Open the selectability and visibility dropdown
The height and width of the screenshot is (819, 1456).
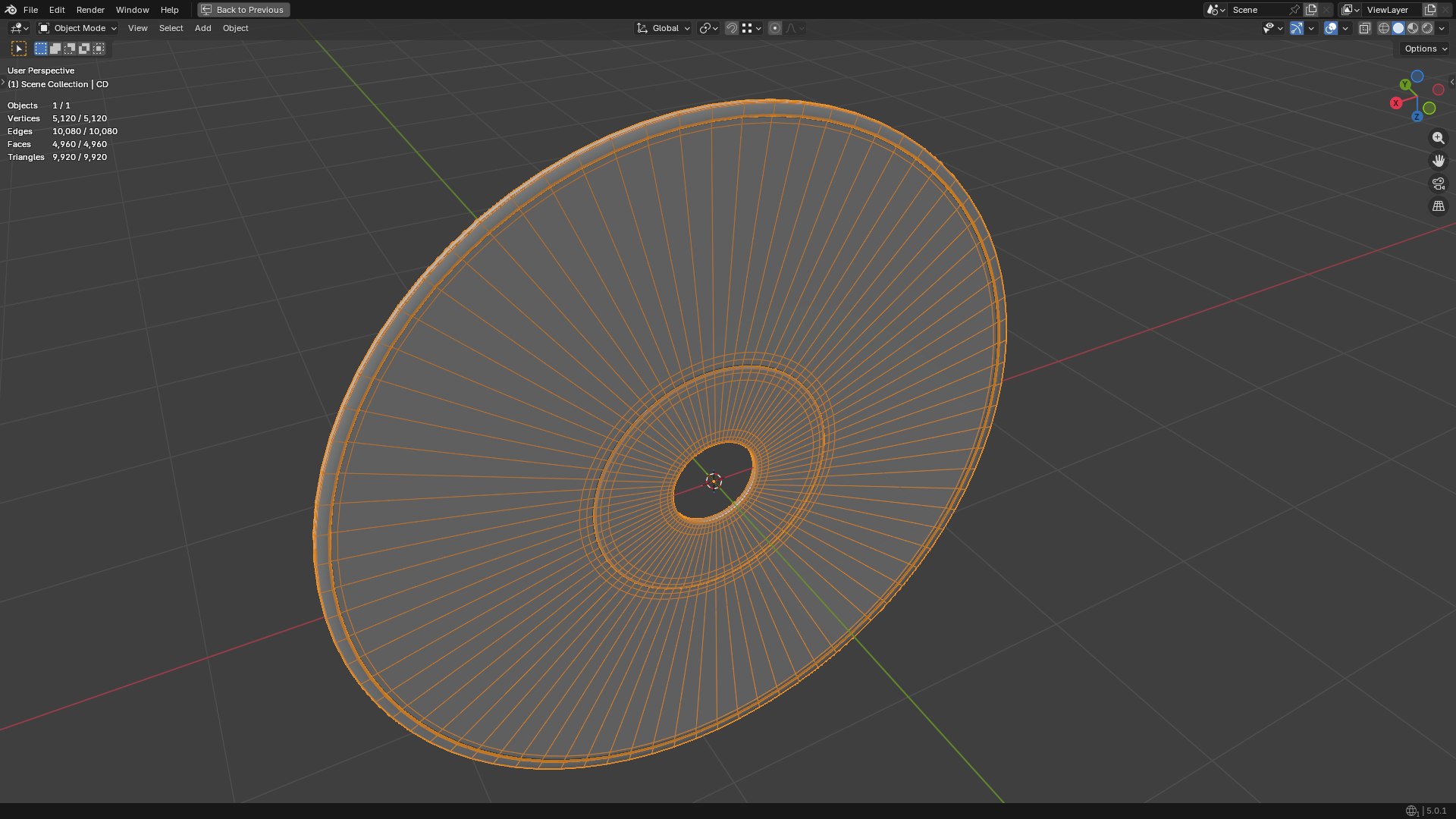click(1272, 28)
